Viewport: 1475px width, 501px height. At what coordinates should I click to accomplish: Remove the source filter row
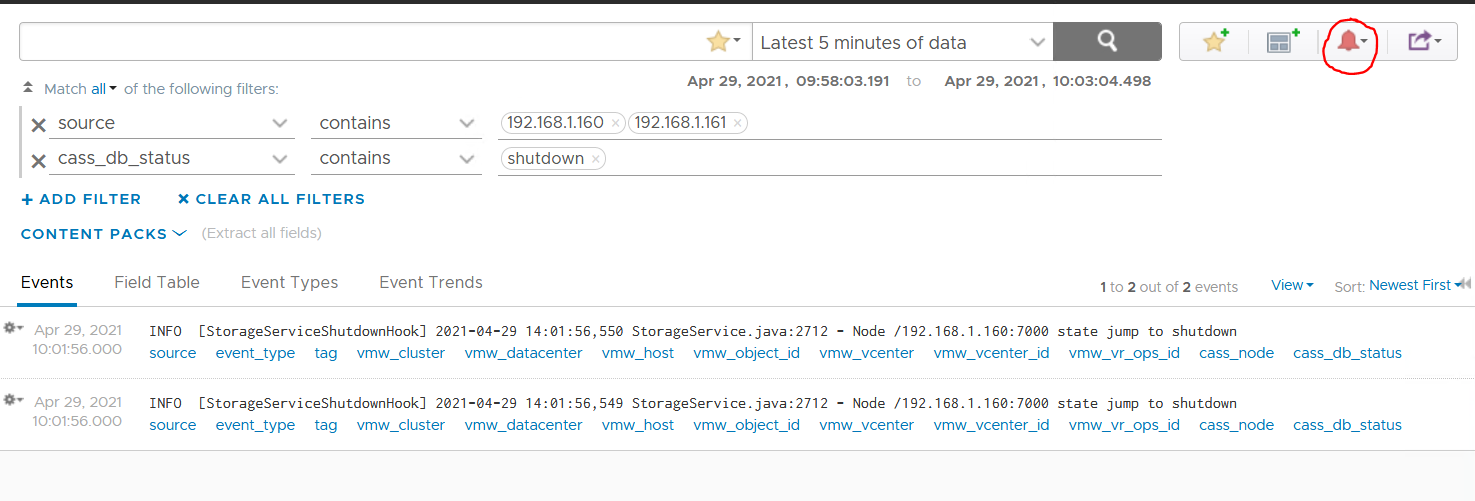[38, 125]
